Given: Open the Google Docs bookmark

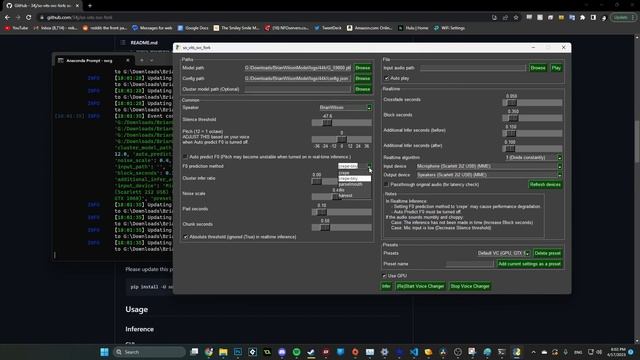Looking at the screenshot, I should [x=193, y=28].
